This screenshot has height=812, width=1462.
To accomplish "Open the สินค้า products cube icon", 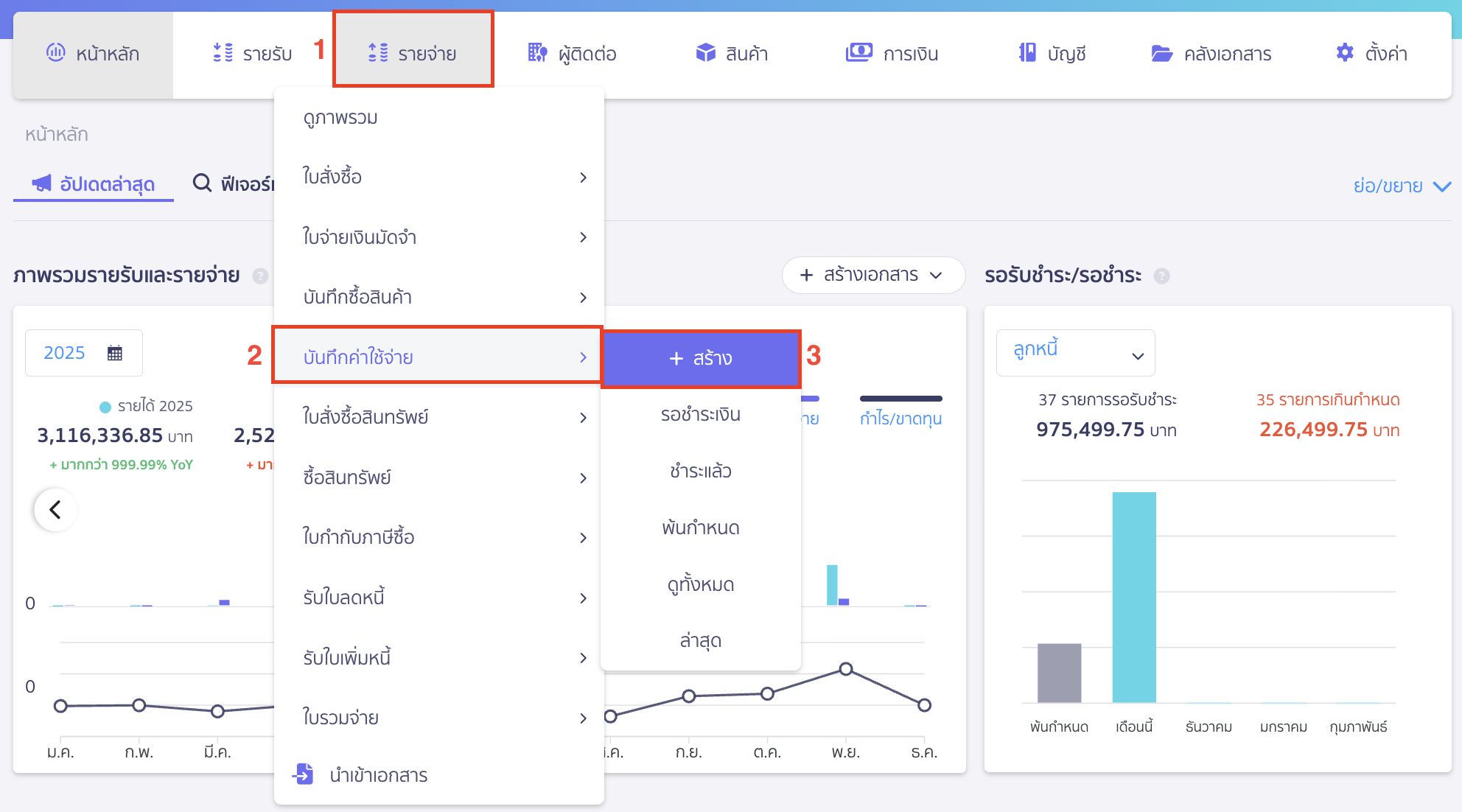I will (x=706, y=52).
